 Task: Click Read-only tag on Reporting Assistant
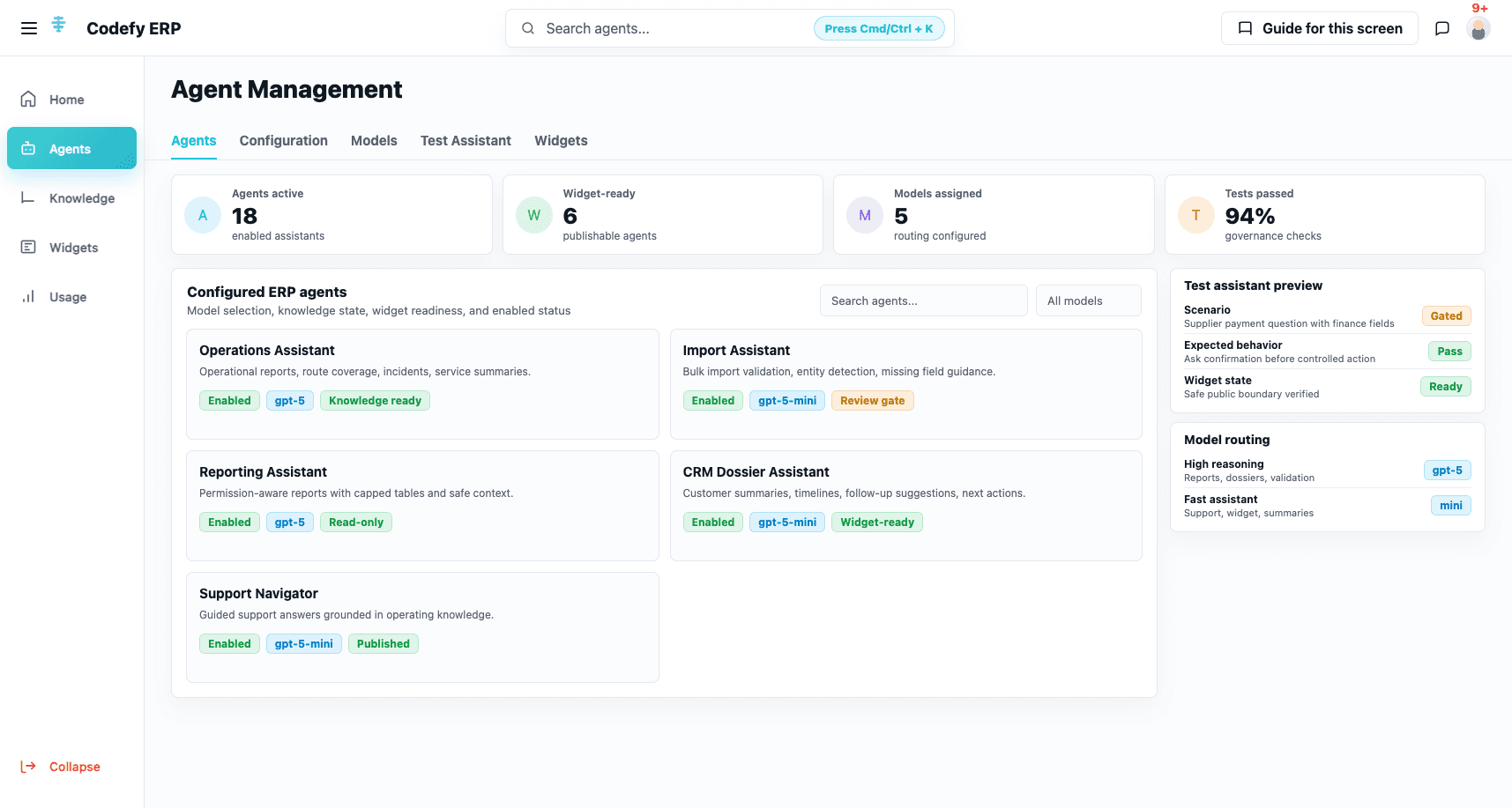coord(356,523)
